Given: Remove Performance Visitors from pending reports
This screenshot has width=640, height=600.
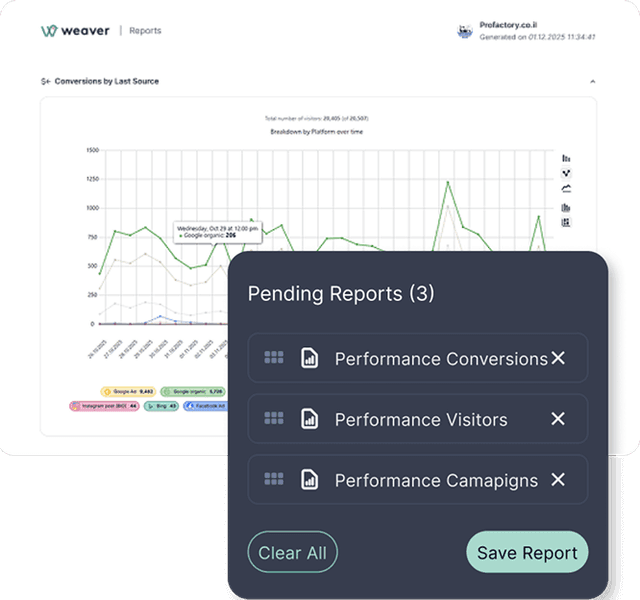Looking at the screenshot, I should click(x=558, y=419).
